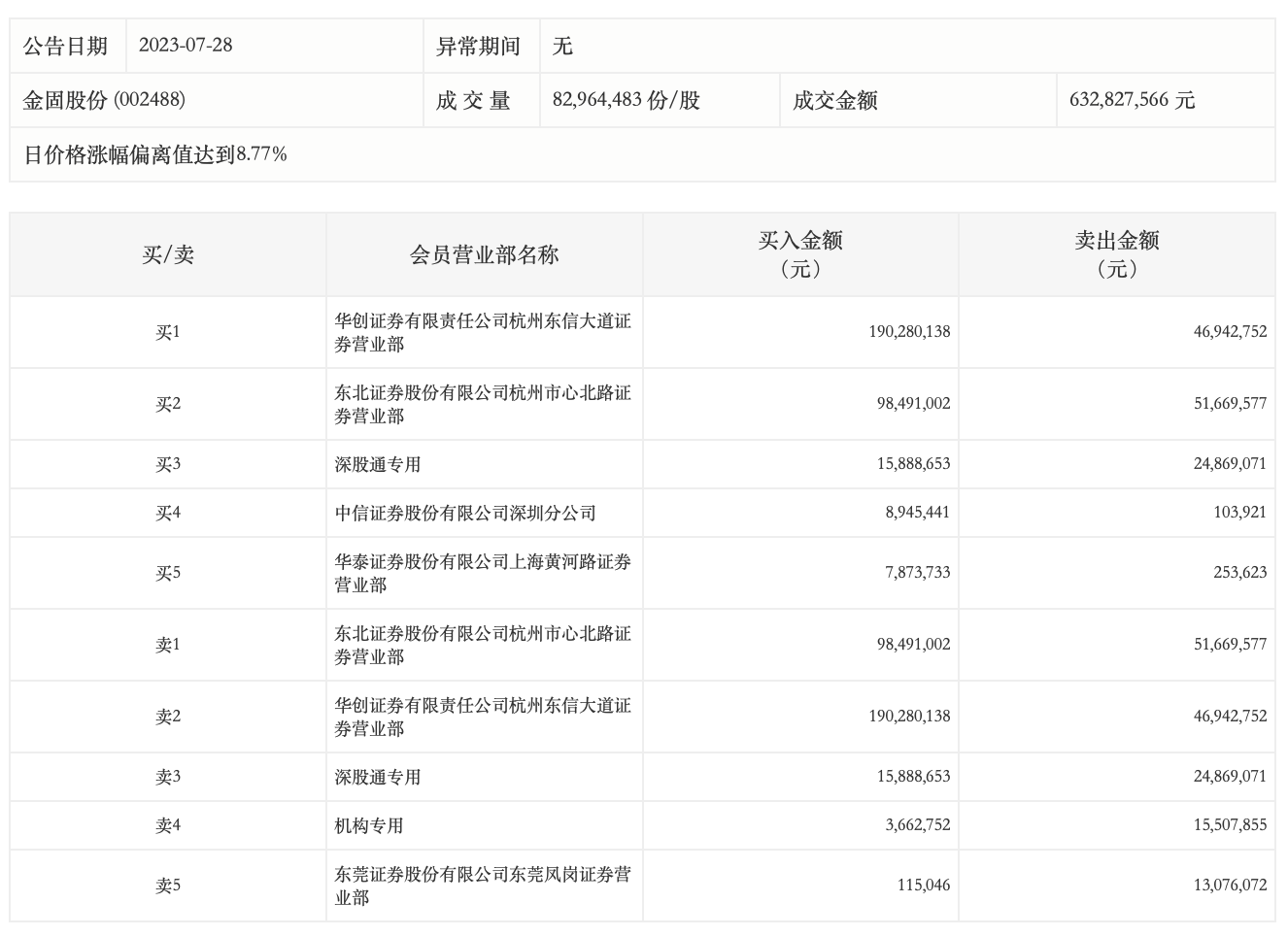Screen dimensions: 1288x936
Task: Click the 会员营业部名称 column header
Action: point(484,254)
